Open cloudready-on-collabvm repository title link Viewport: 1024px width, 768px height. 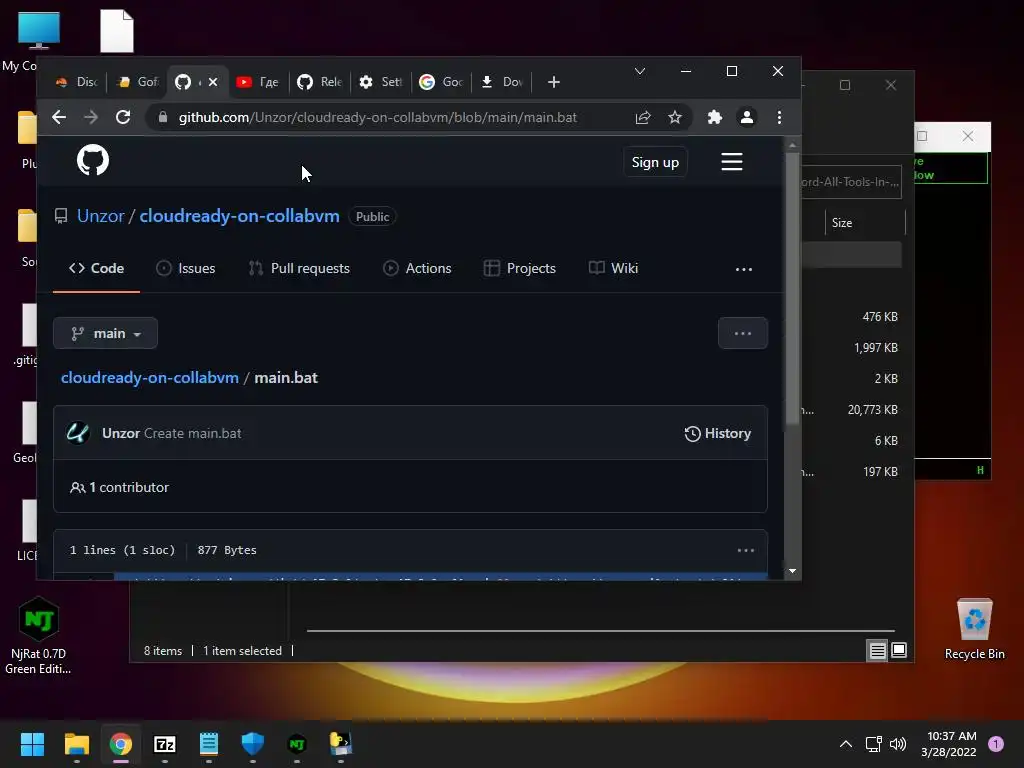click(239, 216)
